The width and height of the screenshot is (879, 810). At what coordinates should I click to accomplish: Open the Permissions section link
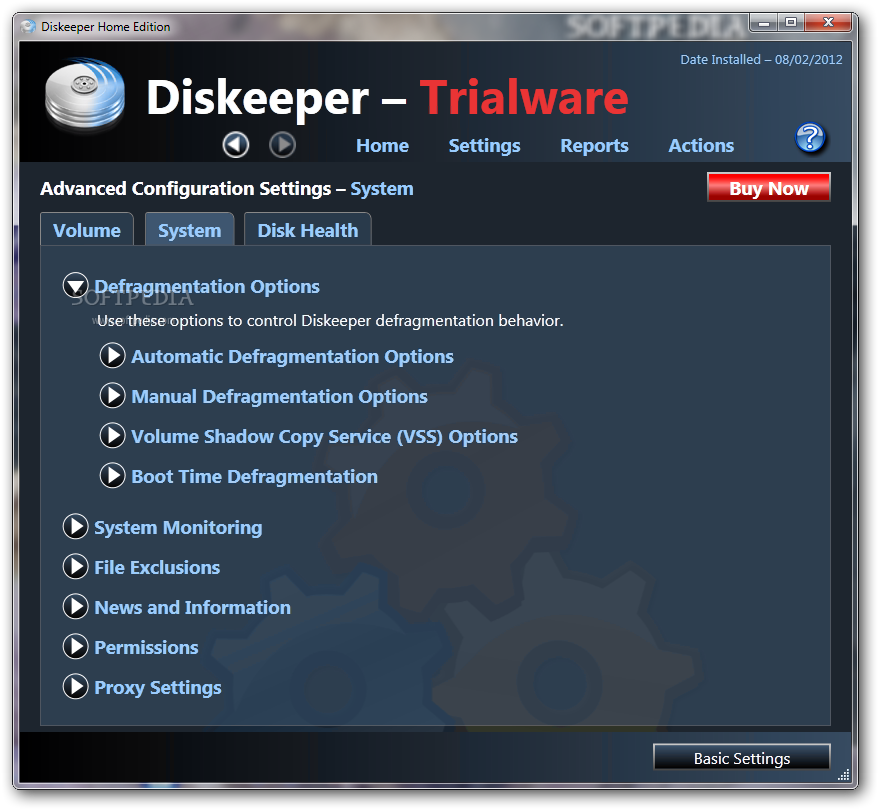(x=146, y=647)
